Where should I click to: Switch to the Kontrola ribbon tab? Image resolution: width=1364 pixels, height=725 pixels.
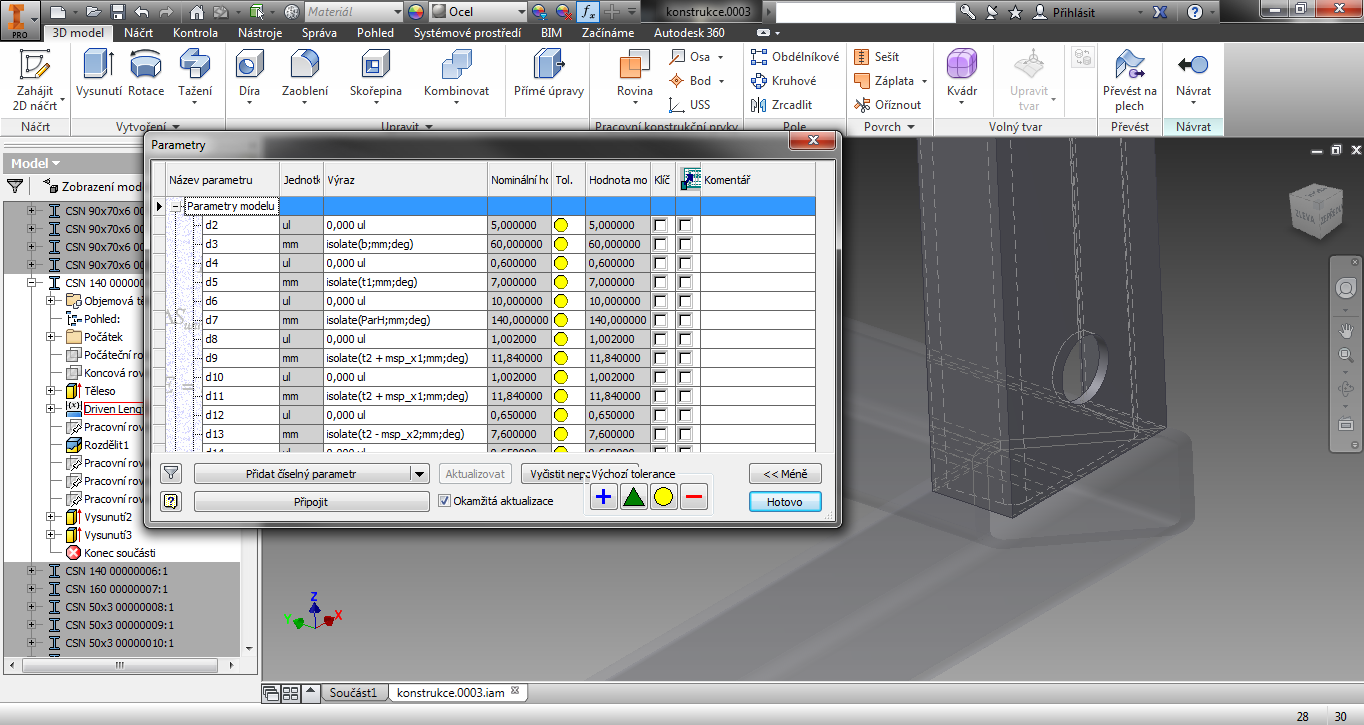[195, 33]
